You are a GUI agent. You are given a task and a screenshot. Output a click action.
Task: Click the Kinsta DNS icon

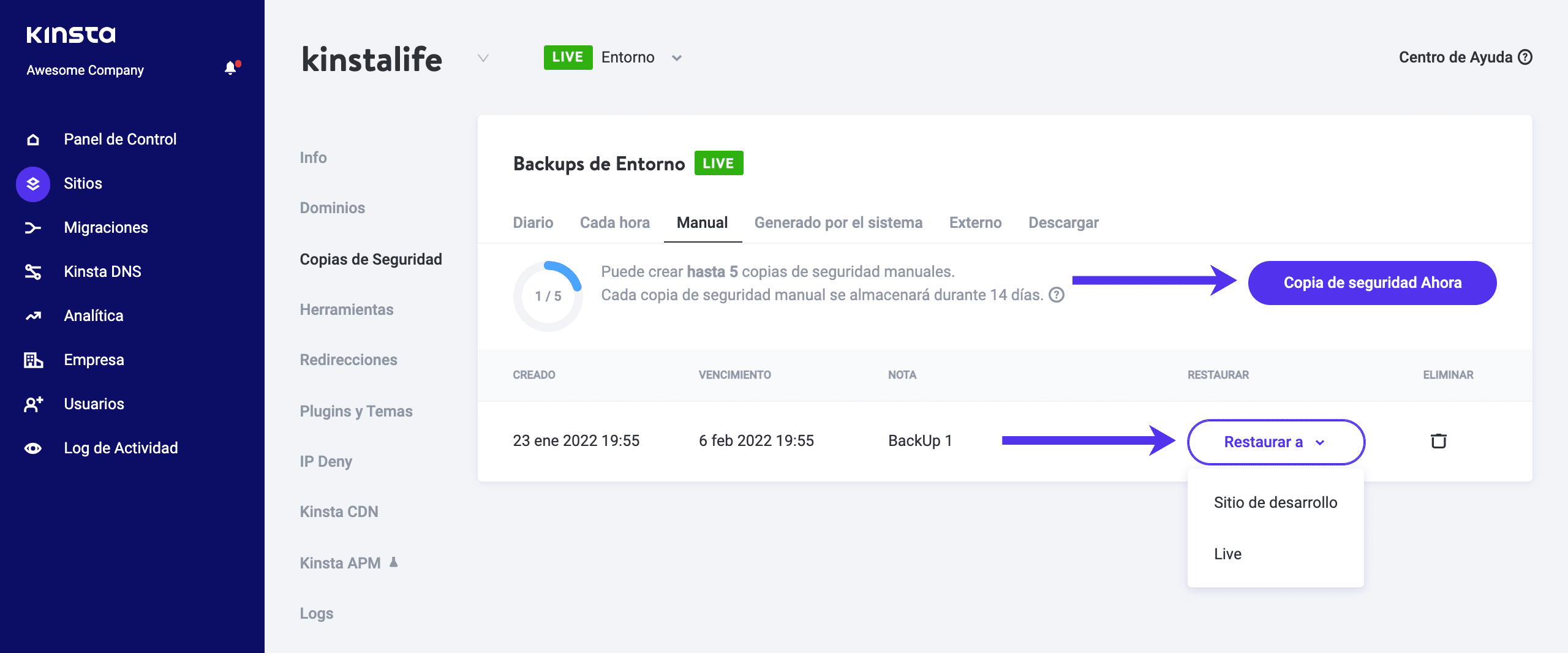click(x=33, y=272)
